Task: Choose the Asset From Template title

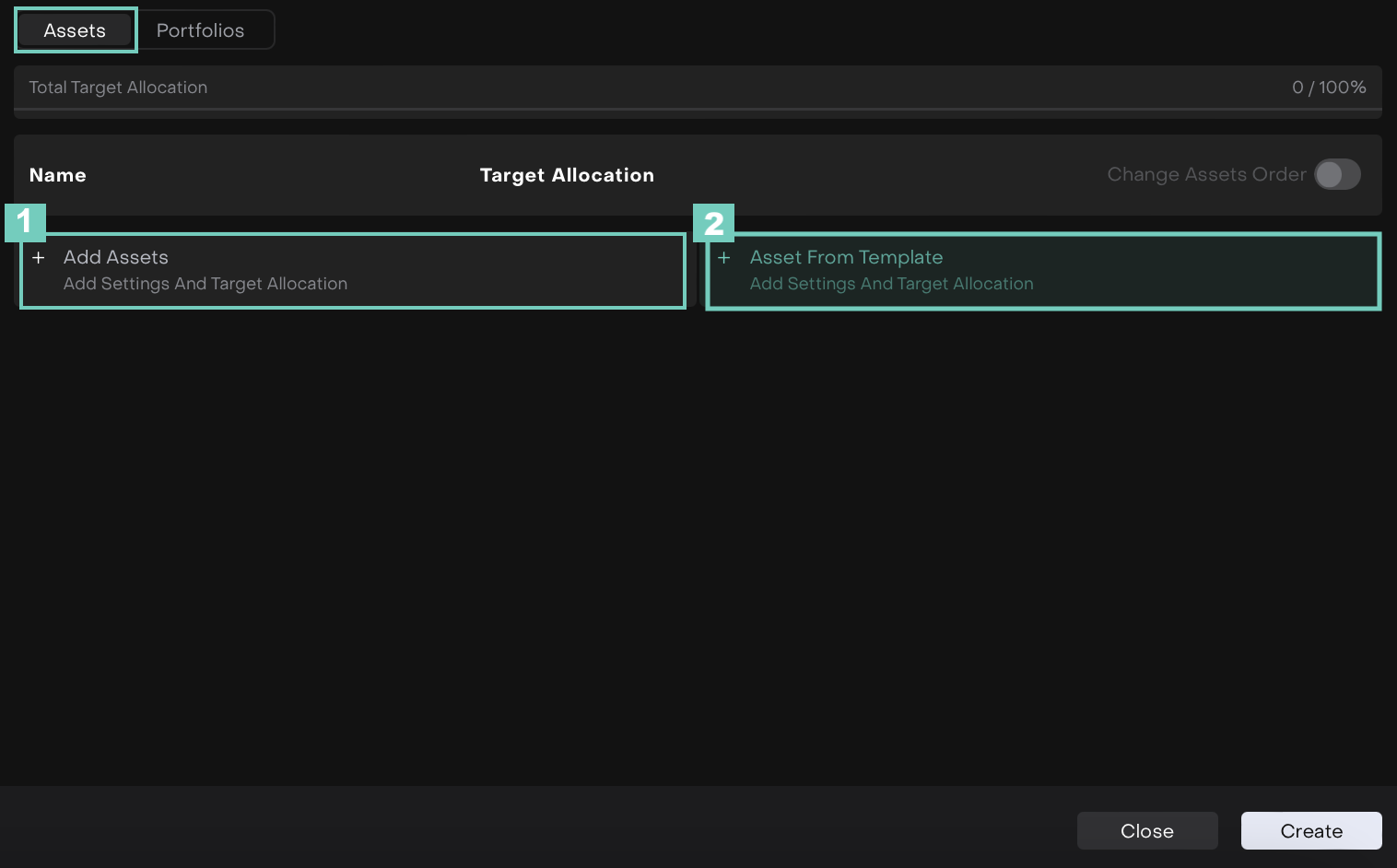Action: (x=846, y=257)
